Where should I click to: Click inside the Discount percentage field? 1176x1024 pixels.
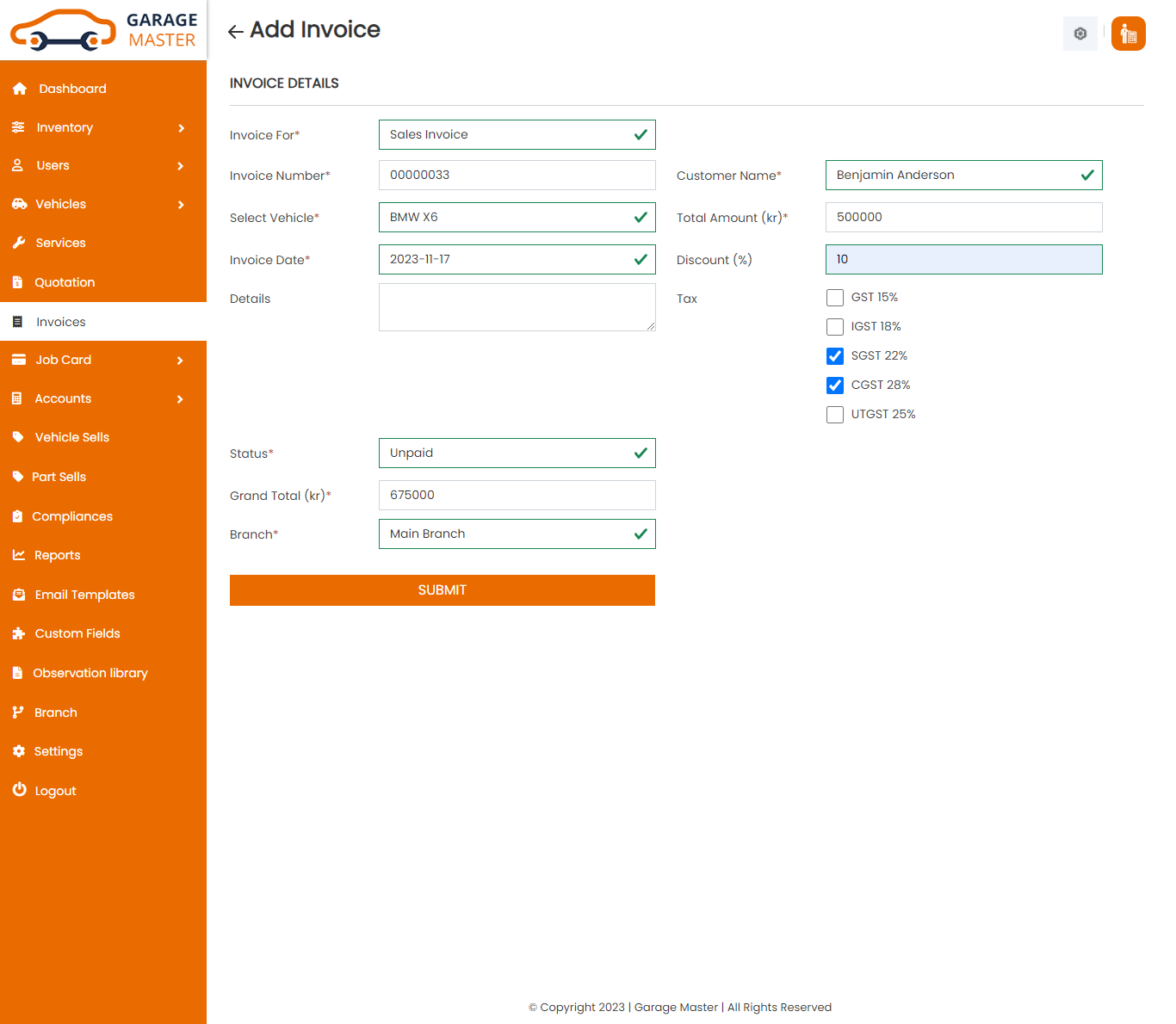click(963, 259)
